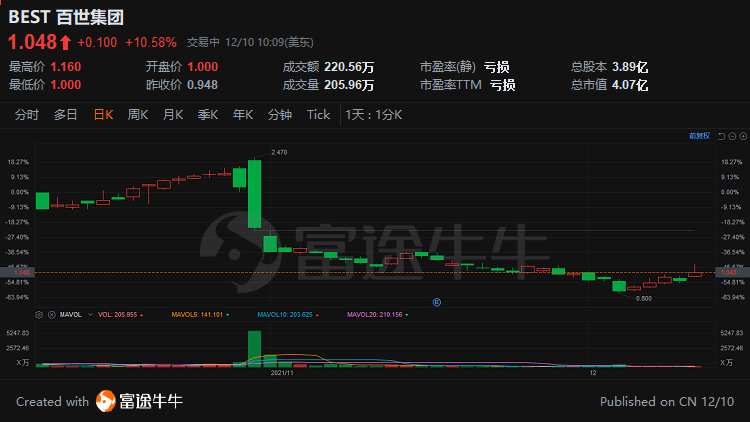This screenshot has height=422, width=750.
Task: Open the 分钟 interval dropdown
Action: point(280,115)
